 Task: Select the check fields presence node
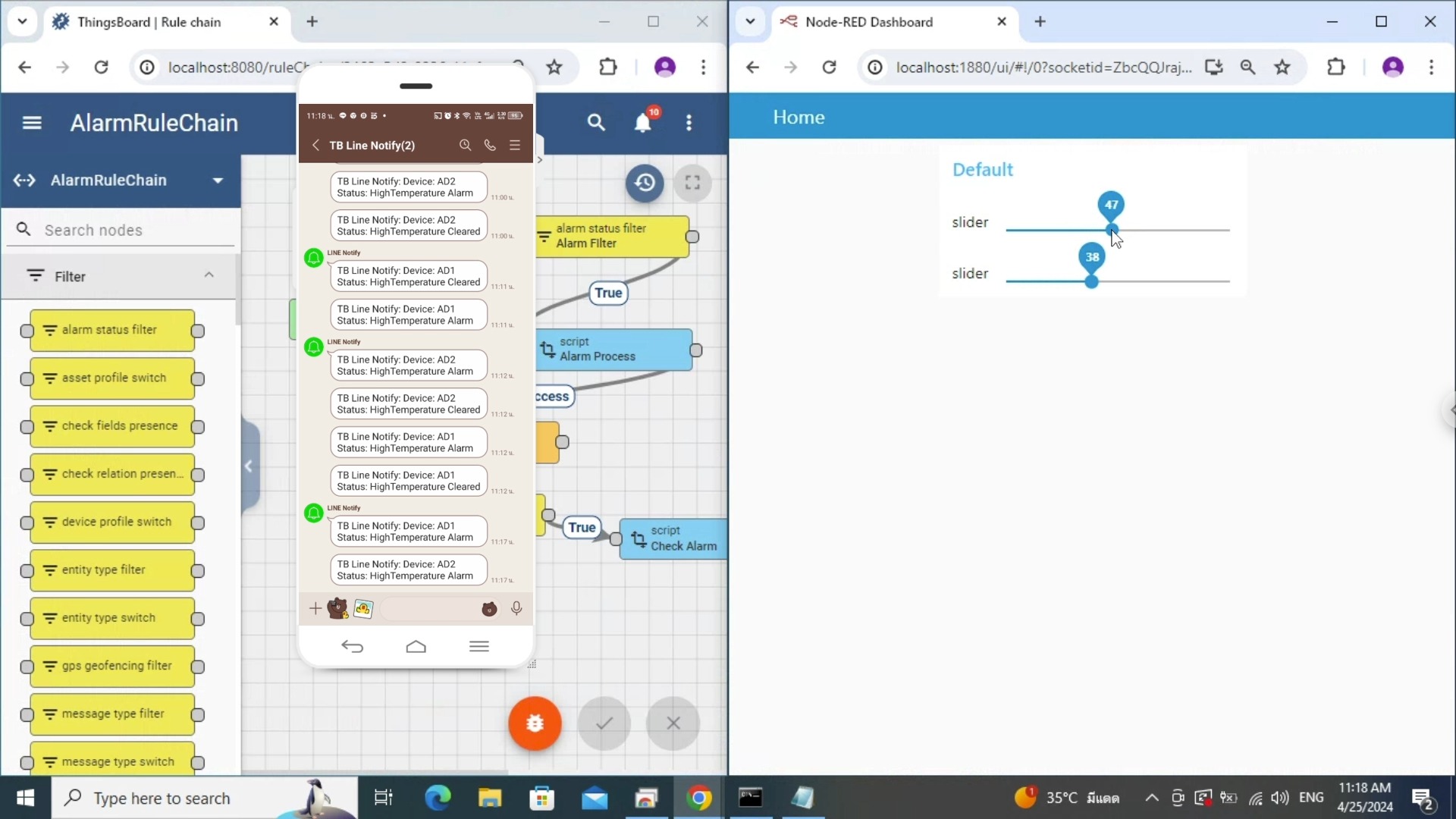click(112, 426)
